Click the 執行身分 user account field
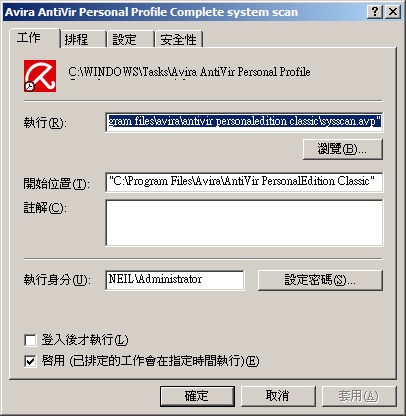The height and width of the screenshot is (416, 406). tap(175, 280)
